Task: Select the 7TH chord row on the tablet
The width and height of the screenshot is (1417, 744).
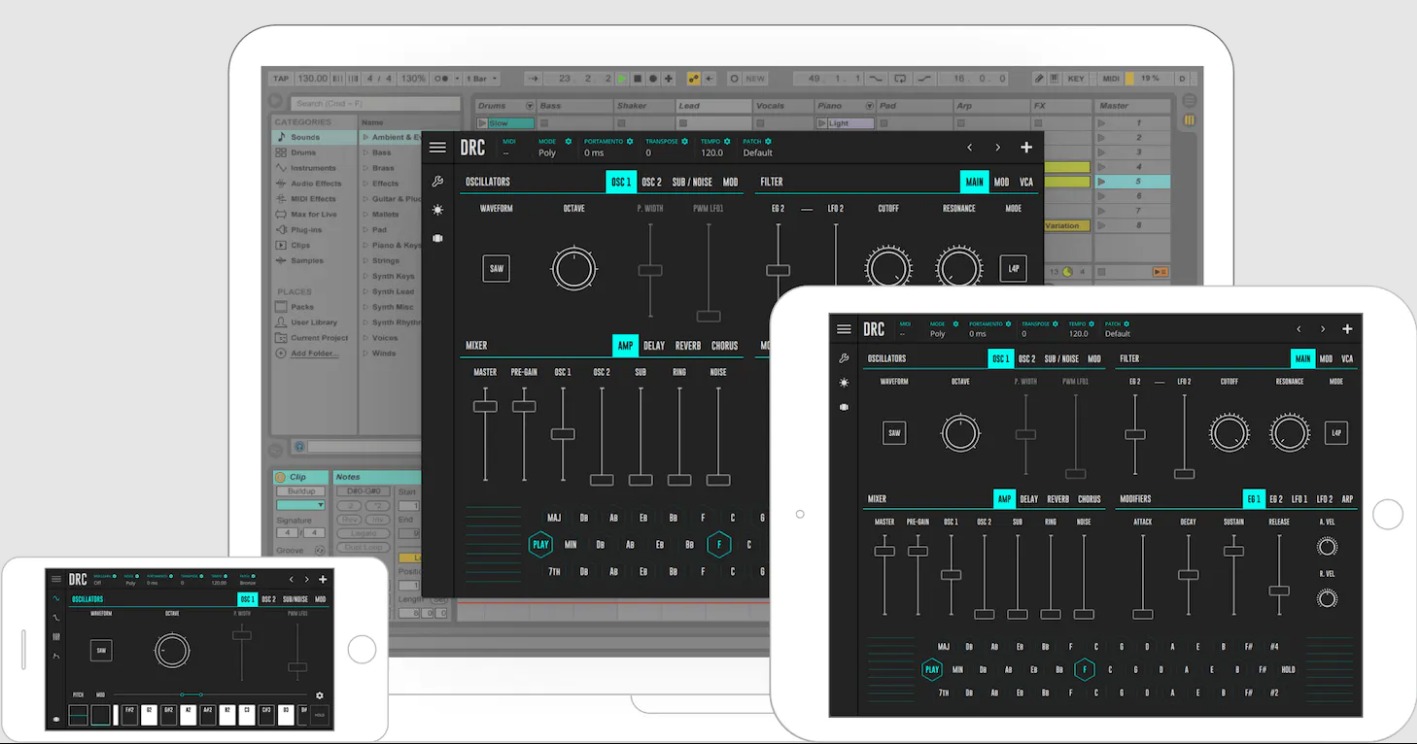Action: (944, 692)
